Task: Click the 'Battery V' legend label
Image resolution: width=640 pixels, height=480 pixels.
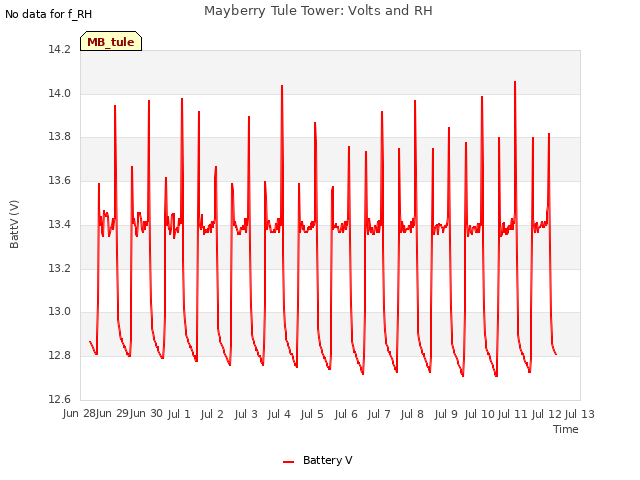Action: pos(328,460)
